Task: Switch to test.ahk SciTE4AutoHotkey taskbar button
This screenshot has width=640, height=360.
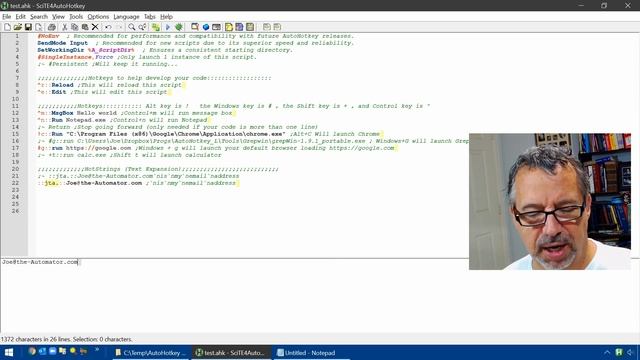Action: coord(231,353)
